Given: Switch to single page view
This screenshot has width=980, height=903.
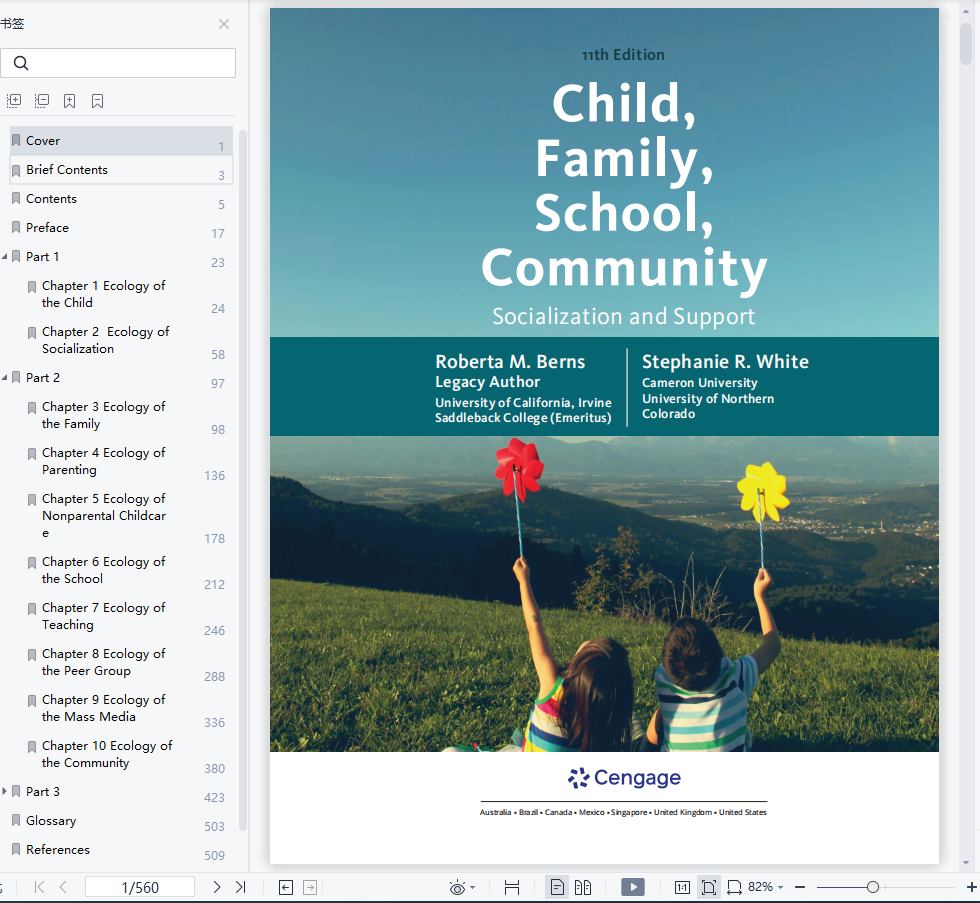Looking at the screenshot, I should coord(557,887).
